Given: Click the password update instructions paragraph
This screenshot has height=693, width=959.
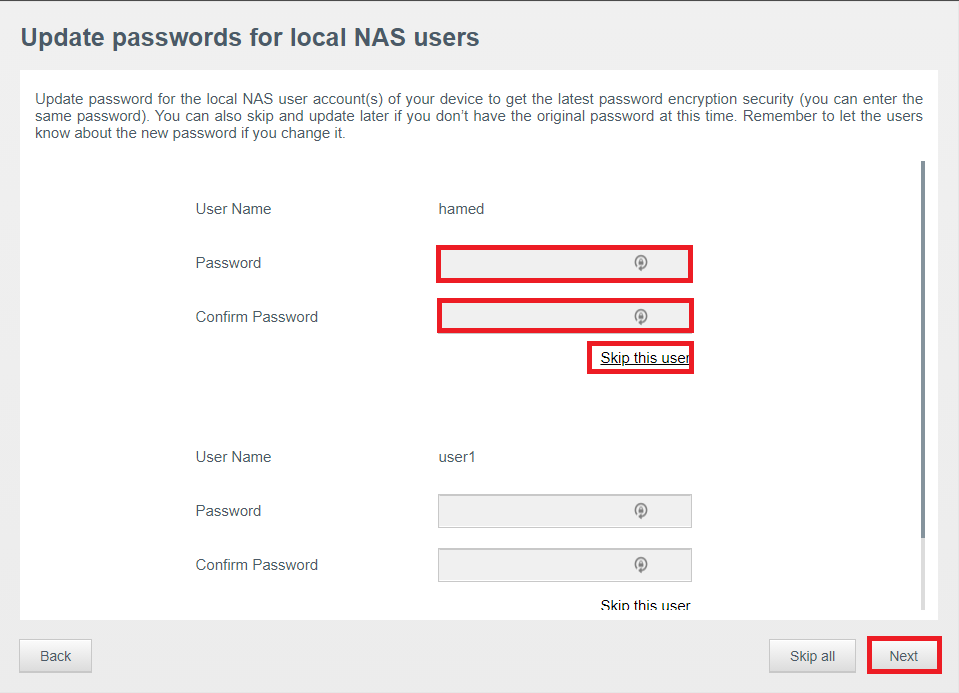Looking at the screenshot, I should (479, 116).
